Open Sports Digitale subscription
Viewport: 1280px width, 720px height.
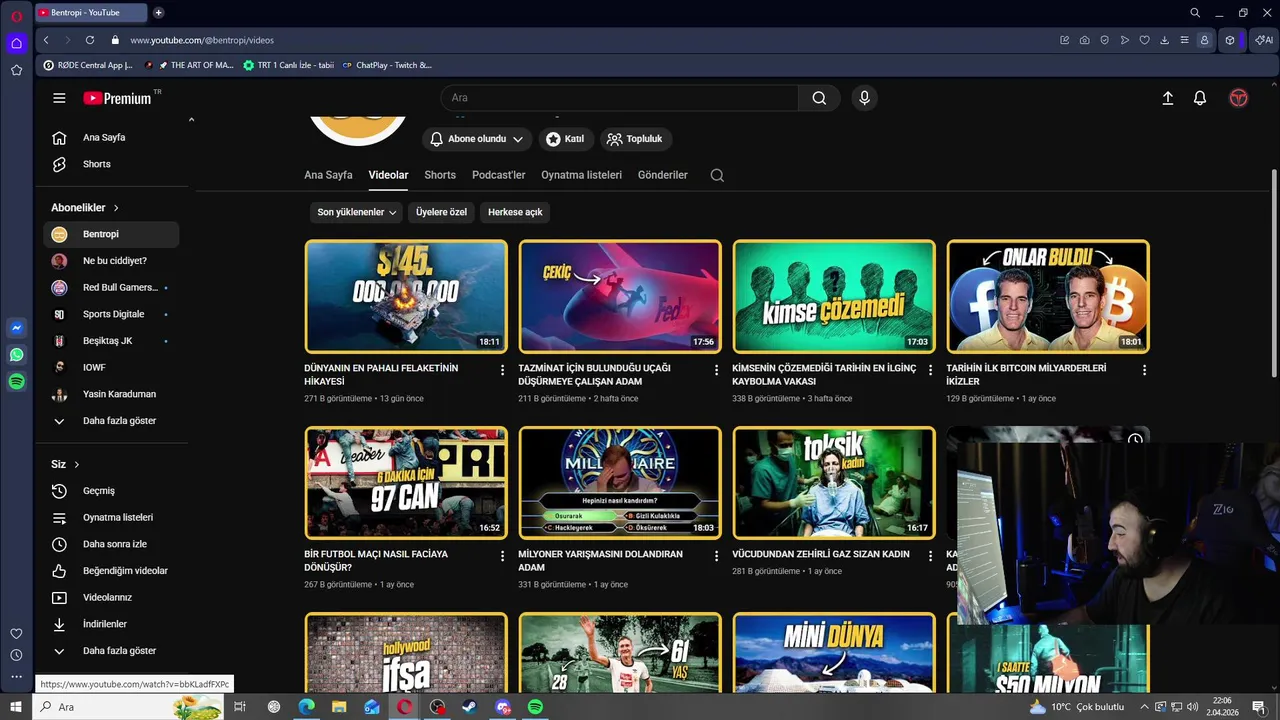(110, 314)
